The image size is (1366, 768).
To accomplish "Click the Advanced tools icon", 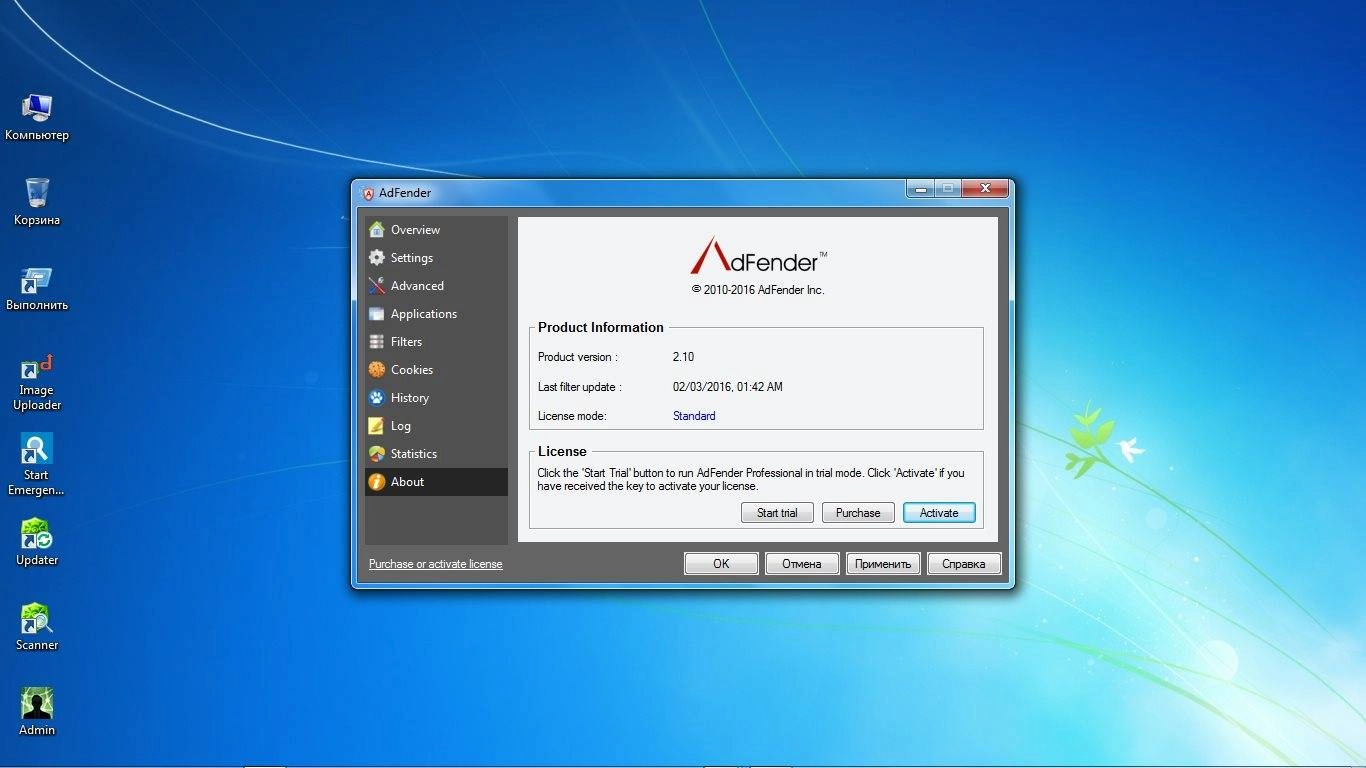I will [x=376, y=285].
